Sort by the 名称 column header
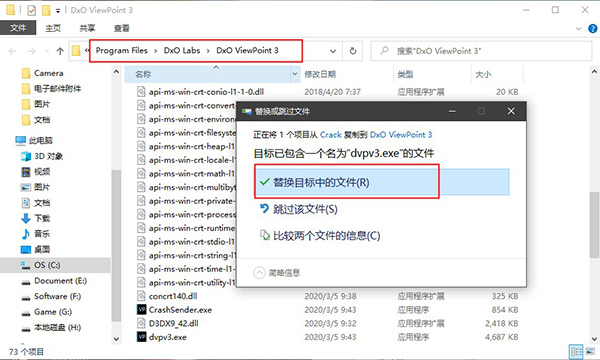The height and width of the screenshot is (360, 600). (x=208, y=74)
